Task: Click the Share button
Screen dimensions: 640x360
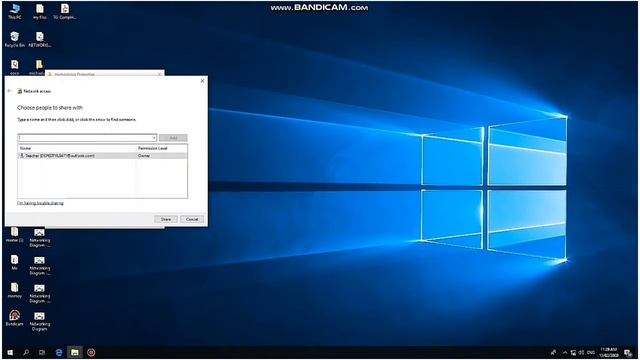Action: click(166, 219)
